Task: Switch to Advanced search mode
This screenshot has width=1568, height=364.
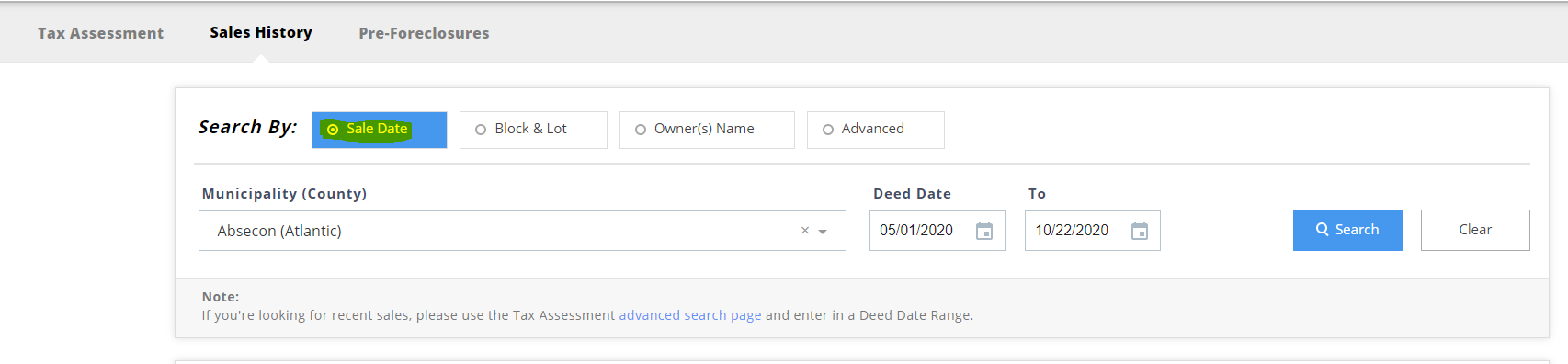Action: (875, 130)
